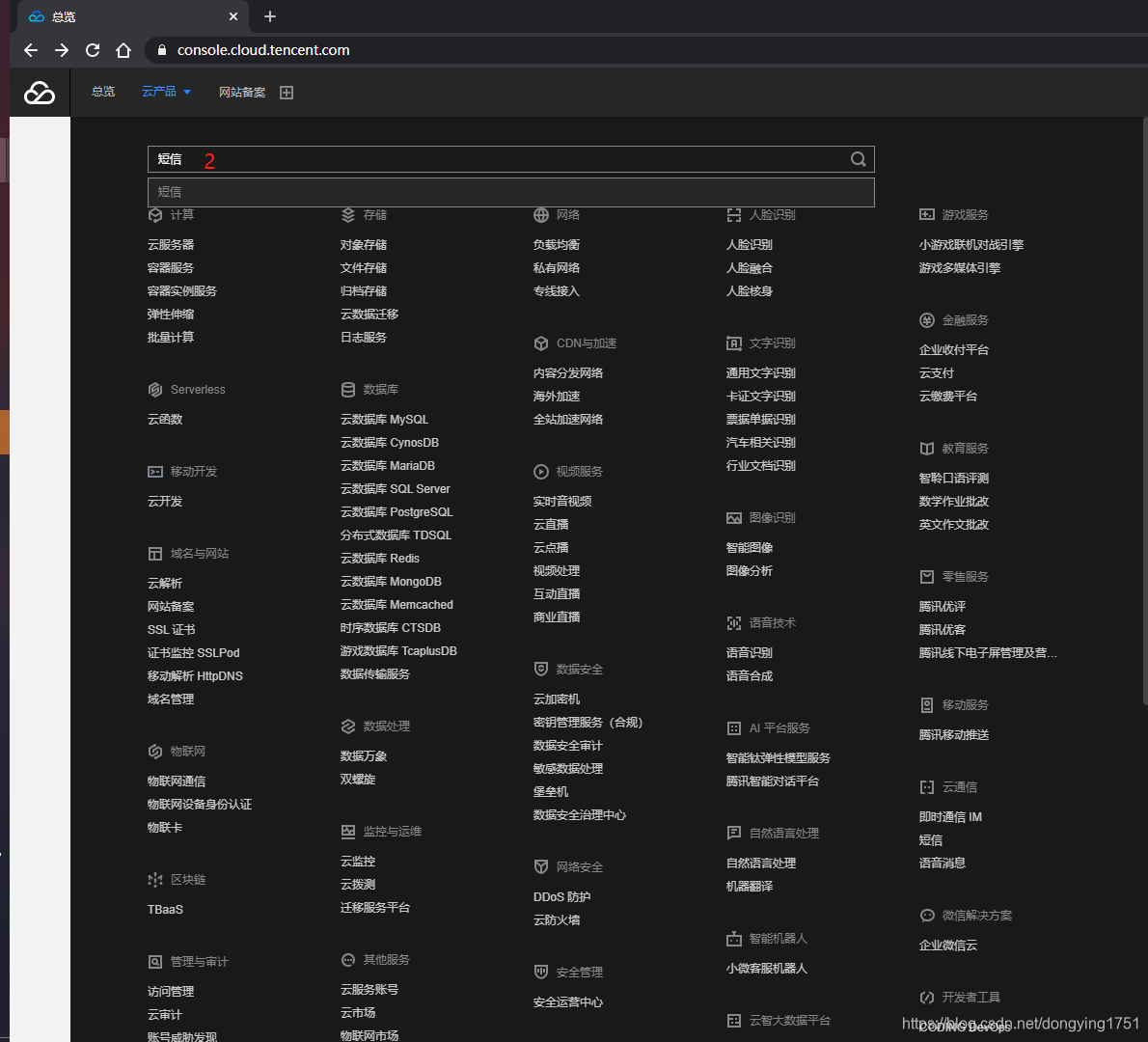
Task: Click the 语音技术 category icon
Action: (x=733, y=623)
